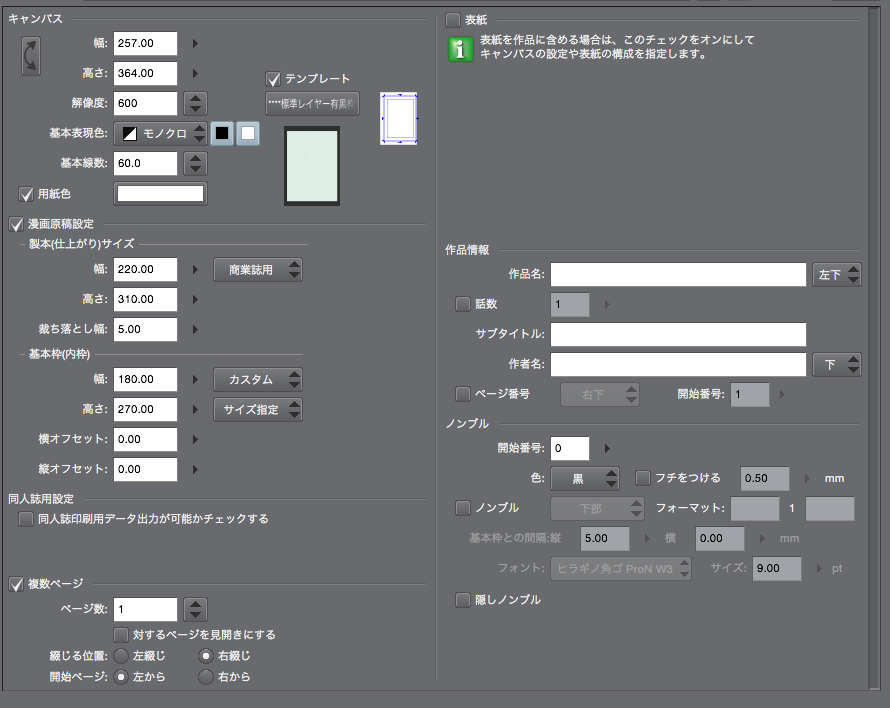Click the arrow beside canvas 幅 257.00
This screenshot has height=708, width=890.
click(195, 43)
